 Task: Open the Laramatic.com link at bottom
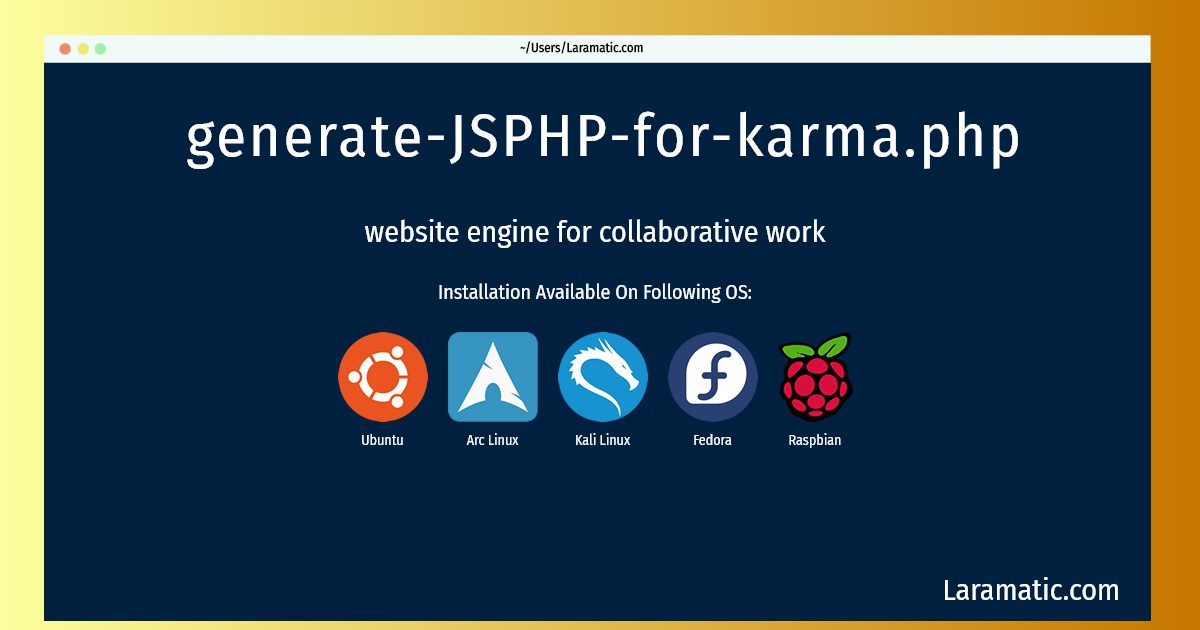(x=1031, y=590)
